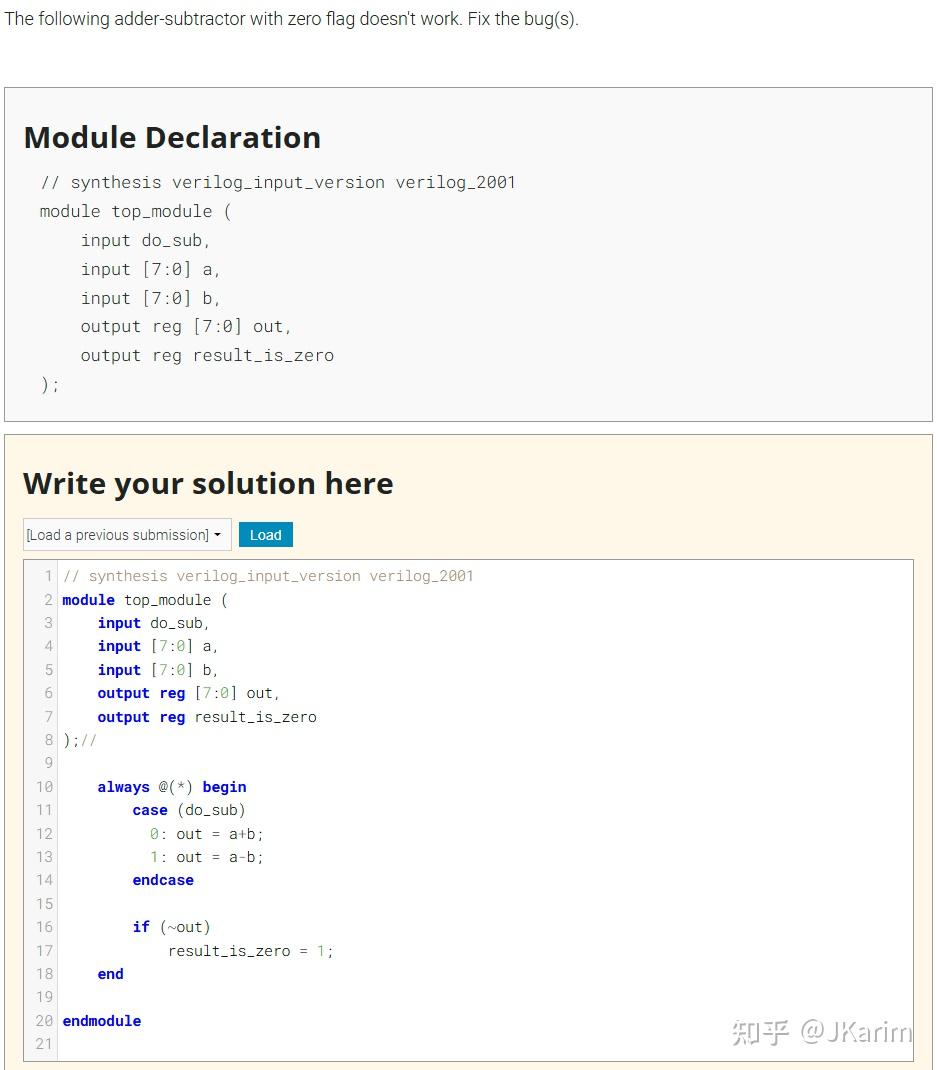This screenshot has height=1070, width=937.
Task: Click the blue Load button
Action: 265,535
